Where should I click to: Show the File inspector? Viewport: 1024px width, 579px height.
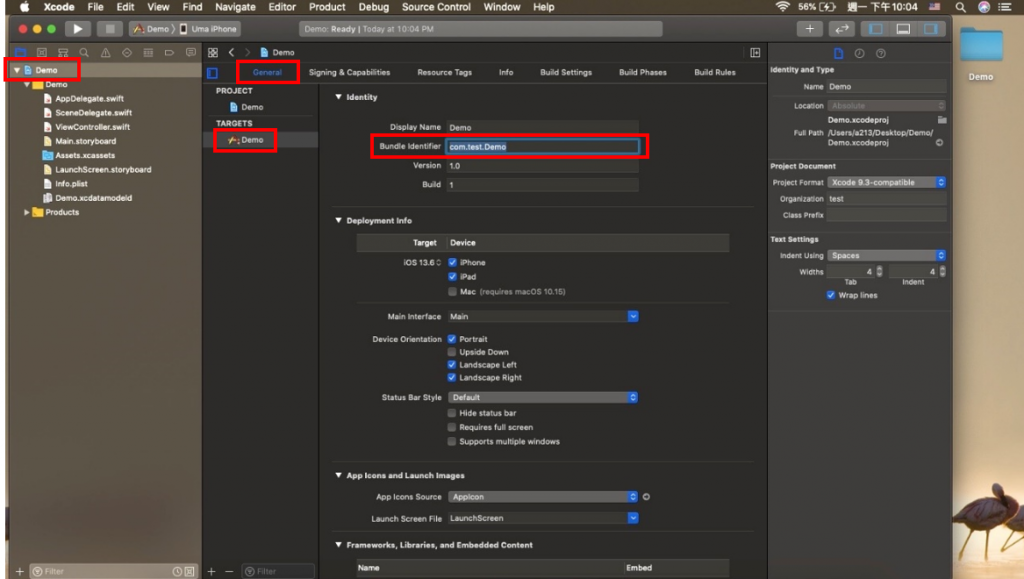[x=839, y=54]
